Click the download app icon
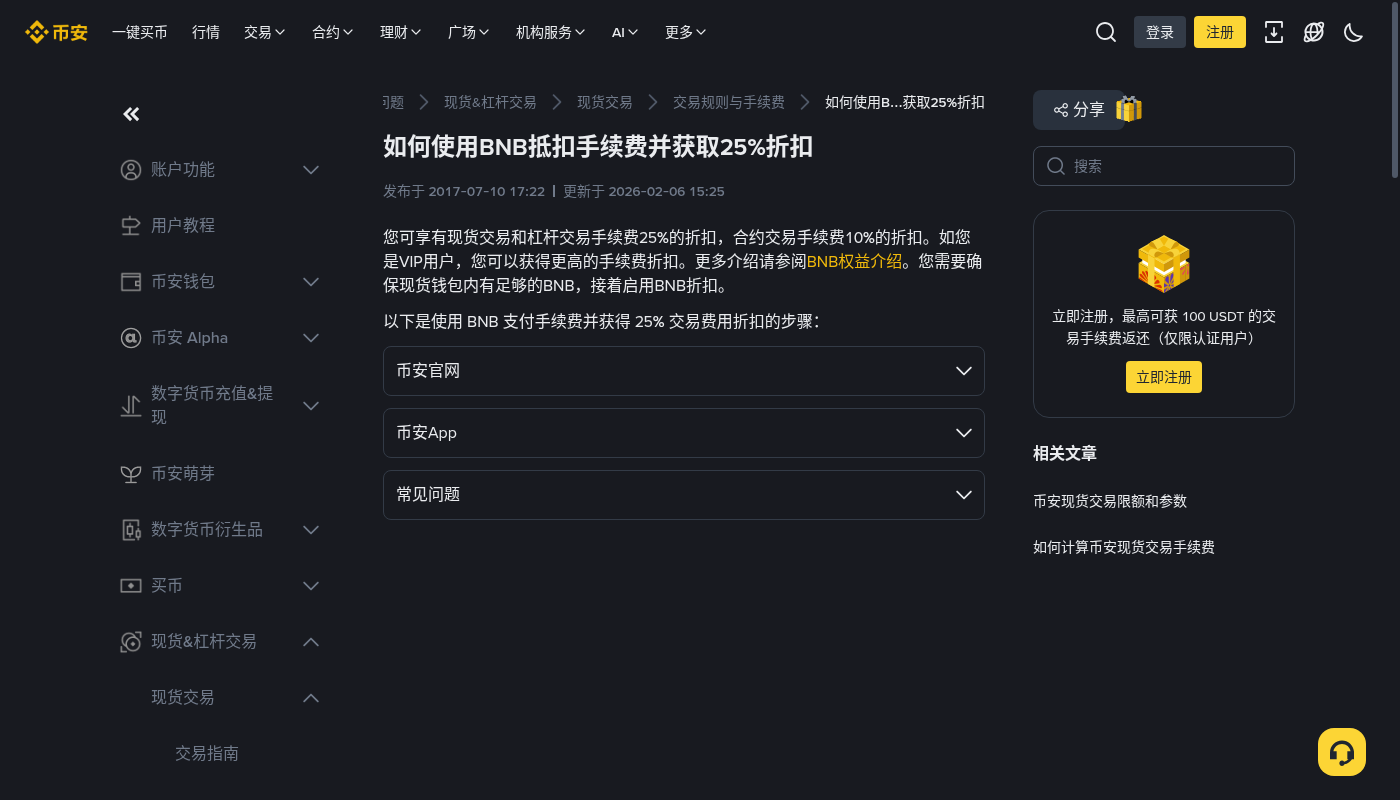The image size is (1400, 800). click(1274, 32)
